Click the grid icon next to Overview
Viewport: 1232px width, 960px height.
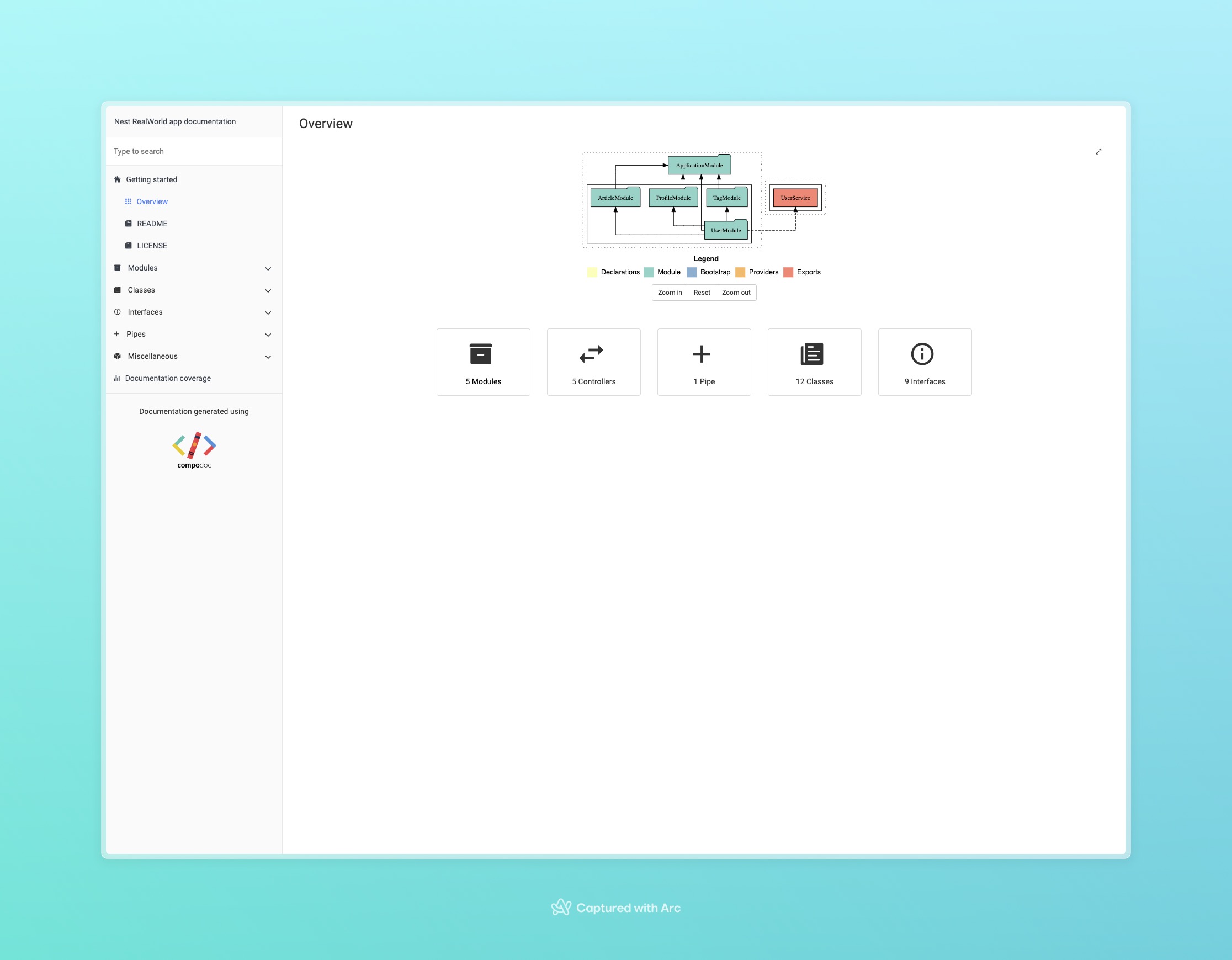(x=128, y=201)
